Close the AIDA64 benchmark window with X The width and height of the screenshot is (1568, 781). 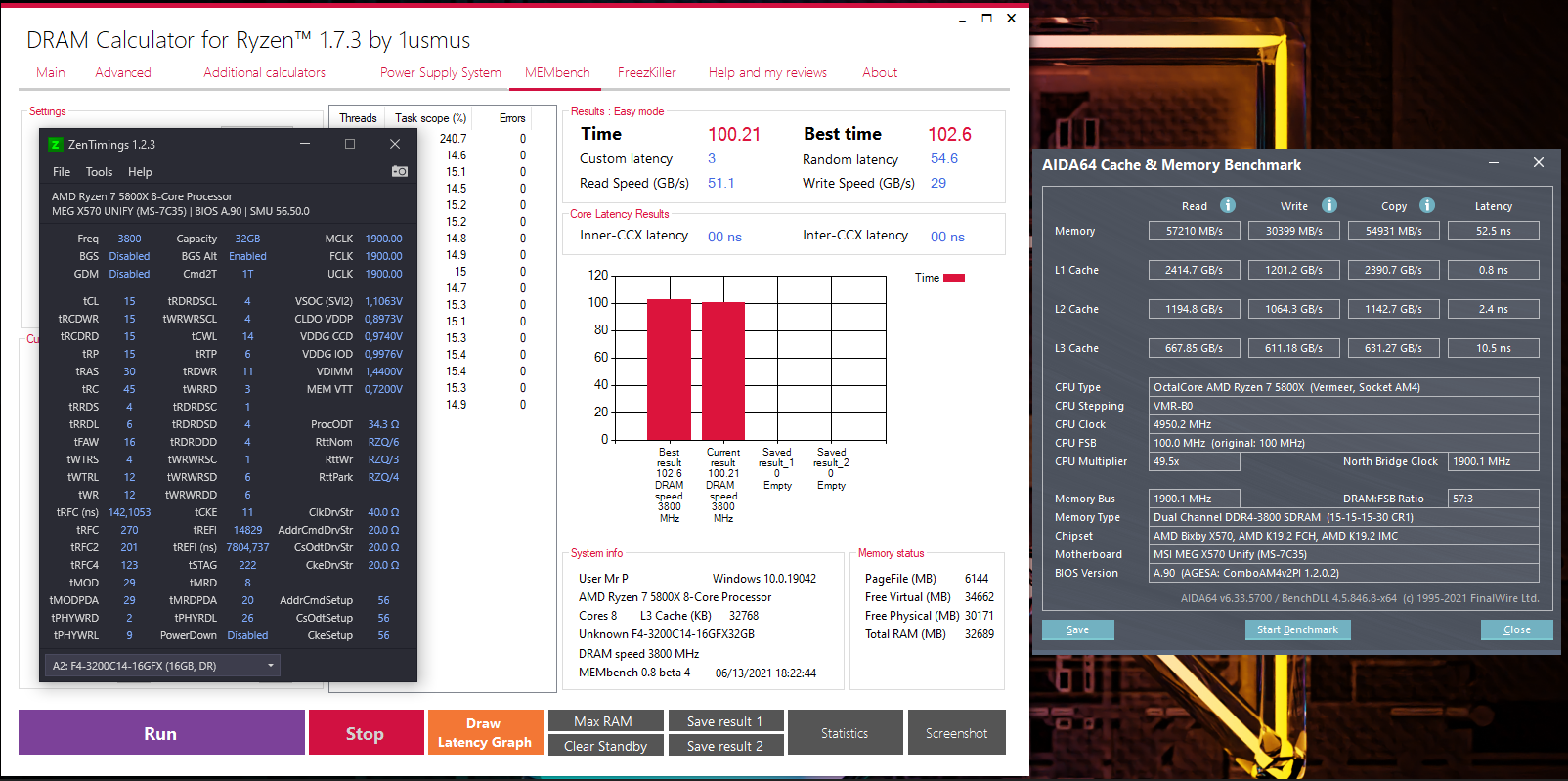click(x=1539, y=163)
